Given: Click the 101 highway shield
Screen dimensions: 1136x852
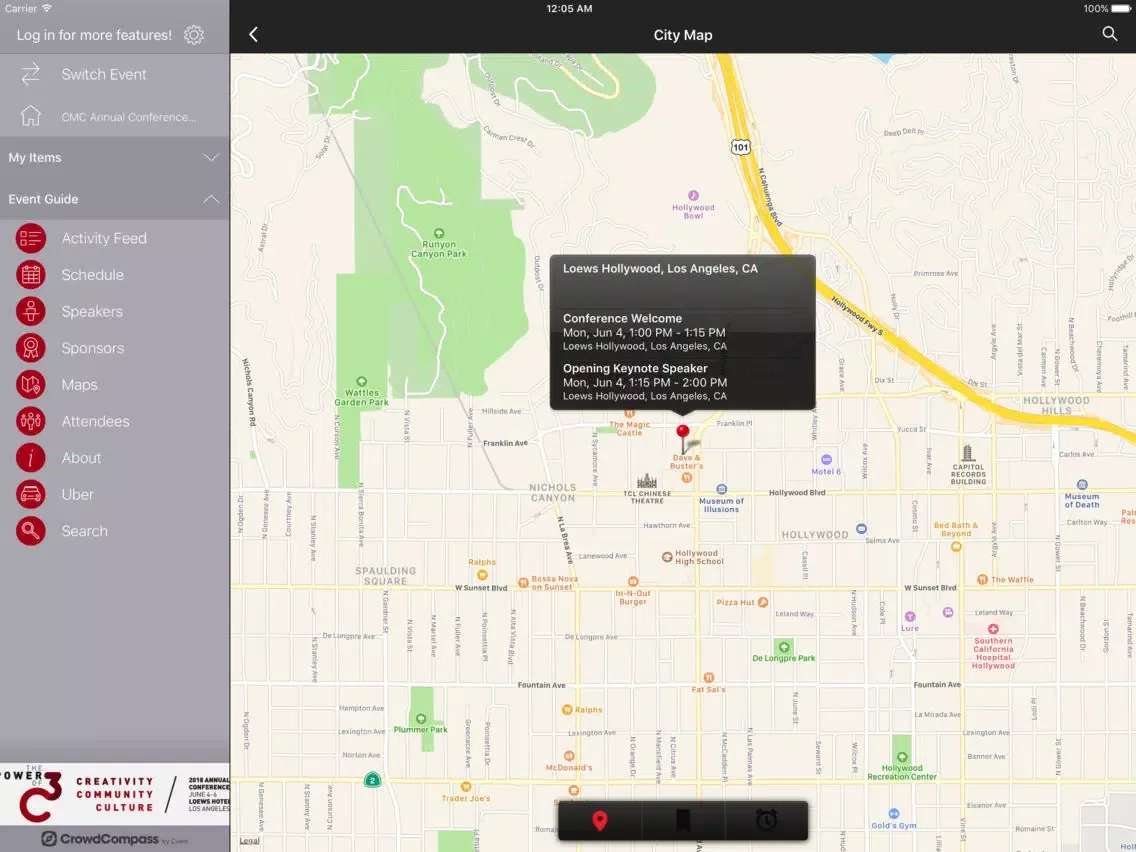Looking at the screenshot, I should pyautogui.click(x=740, y=147).
